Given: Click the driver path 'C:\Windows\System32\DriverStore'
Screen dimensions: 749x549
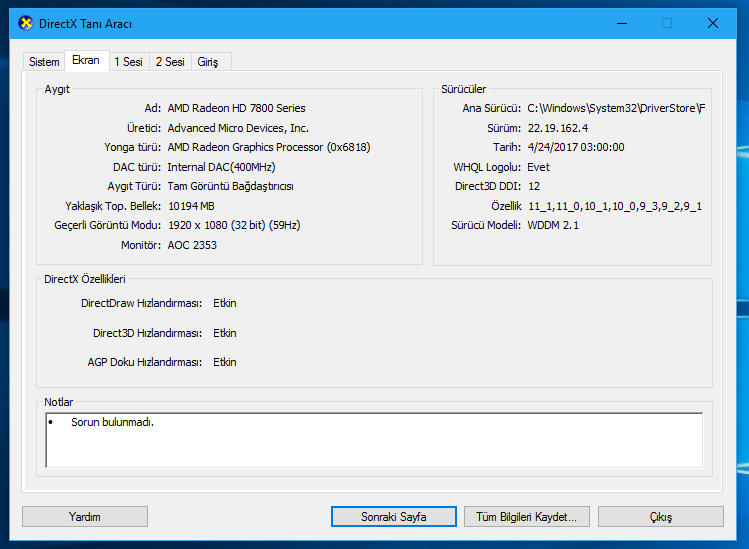Looking at the screenshot, I should point(616,108).
